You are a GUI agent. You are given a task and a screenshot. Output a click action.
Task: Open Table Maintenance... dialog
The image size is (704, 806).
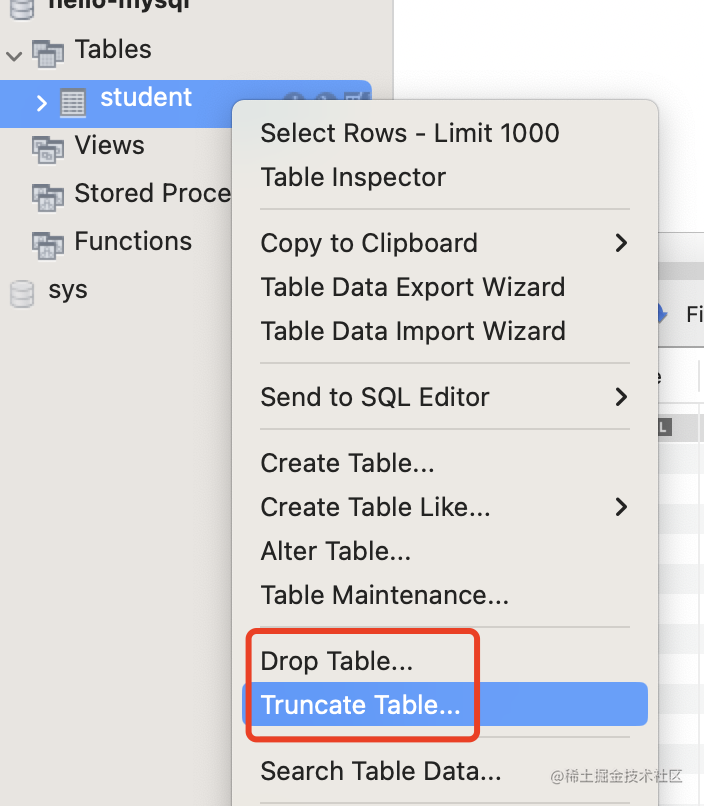385,595
